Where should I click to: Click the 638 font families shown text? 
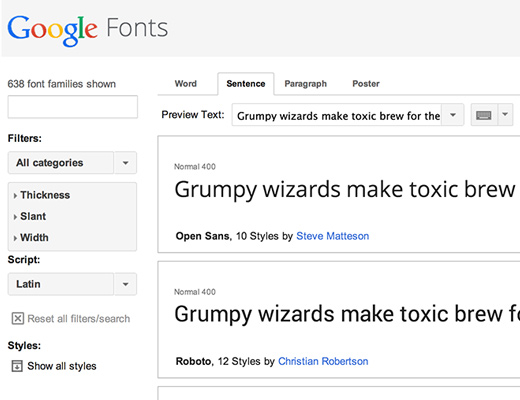point(62,84)
